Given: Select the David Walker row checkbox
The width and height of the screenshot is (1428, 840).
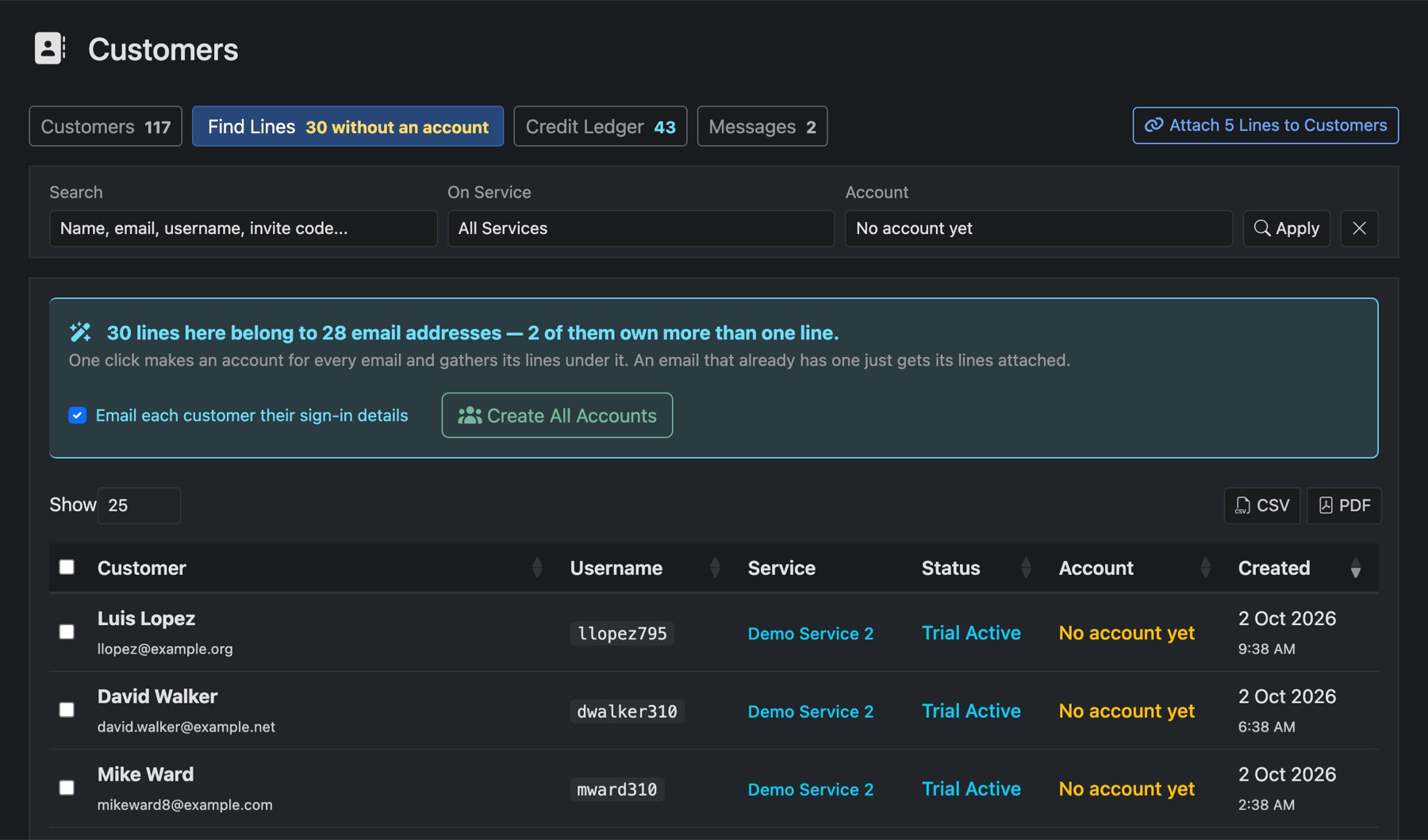Looking at the screenshot, I should pos(67,709).
